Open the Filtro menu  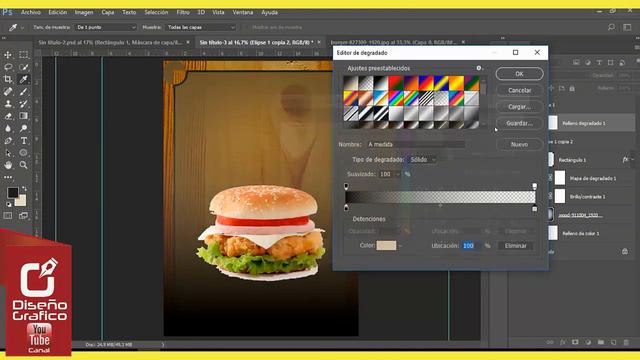point(183,12)
